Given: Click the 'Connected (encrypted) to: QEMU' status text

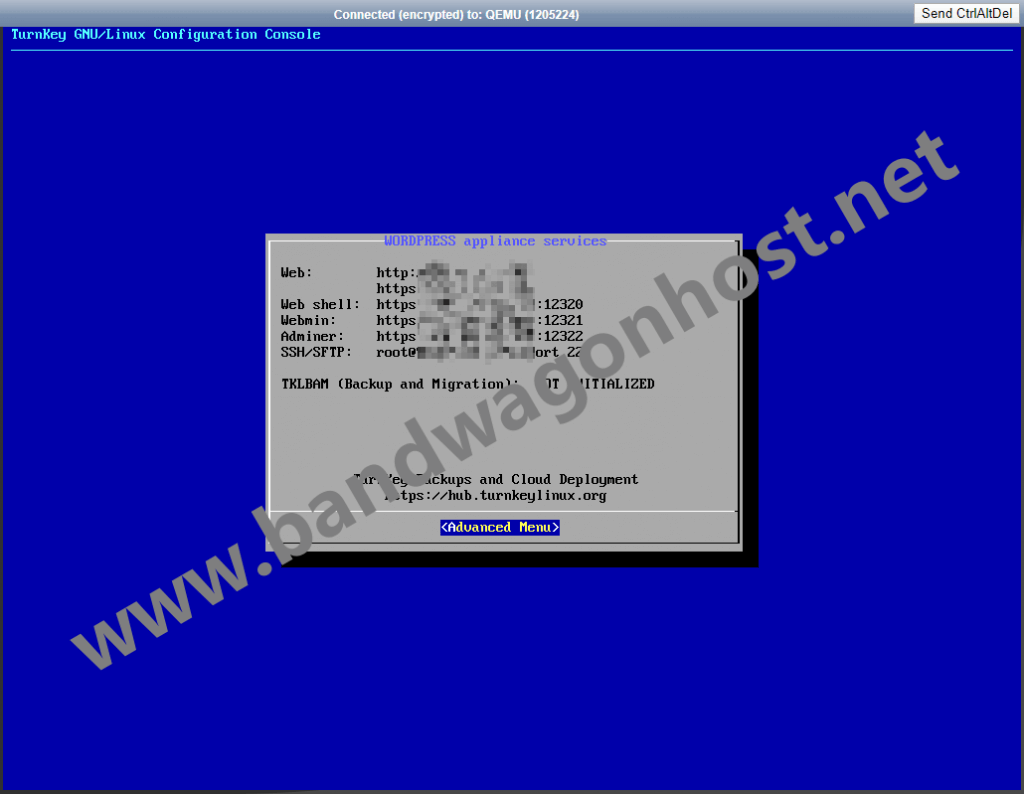Looking at the screenshot, I should [x=456, y=14].
